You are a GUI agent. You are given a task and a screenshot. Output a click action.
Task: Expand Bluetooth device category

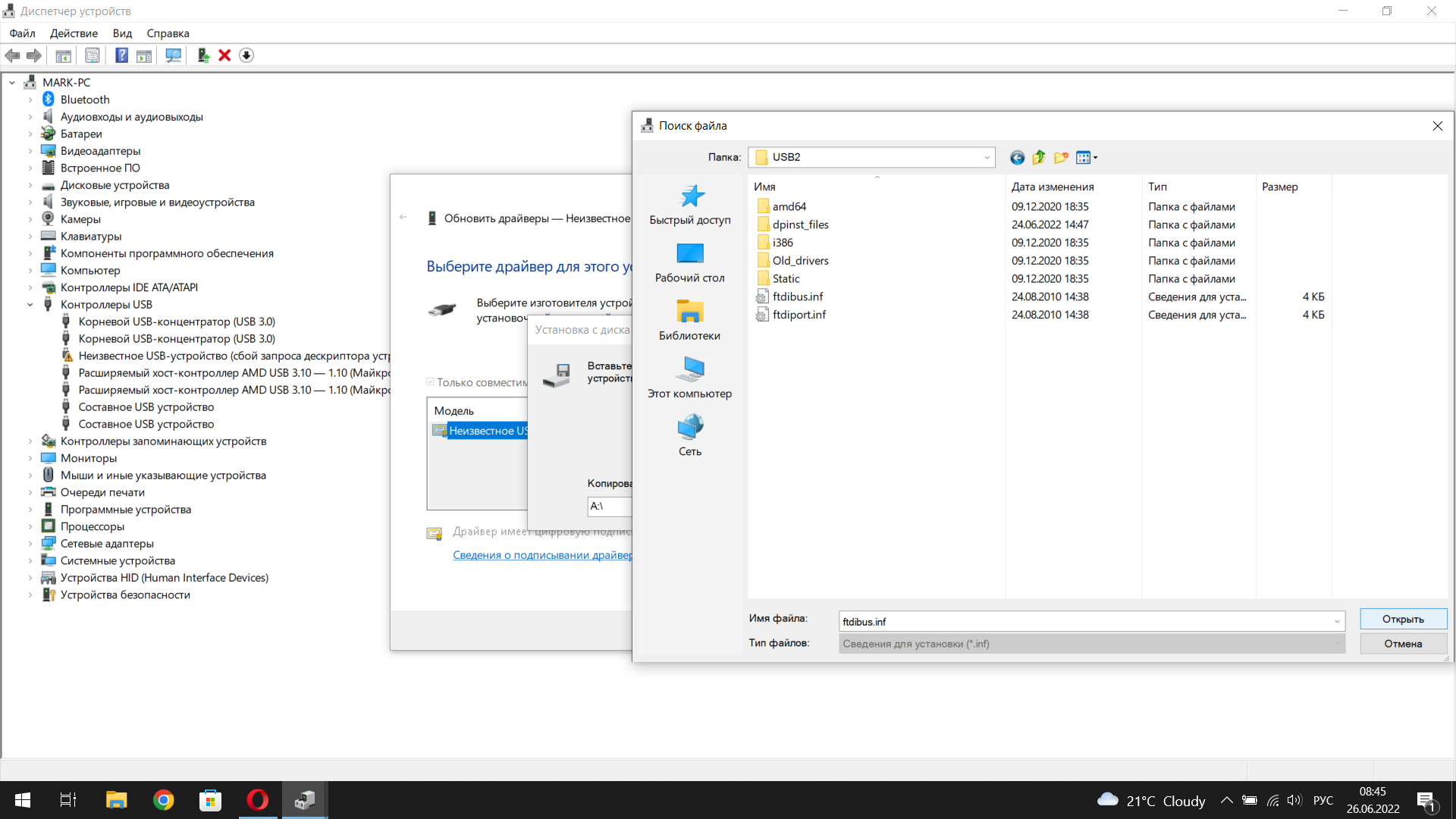(30, 99)
